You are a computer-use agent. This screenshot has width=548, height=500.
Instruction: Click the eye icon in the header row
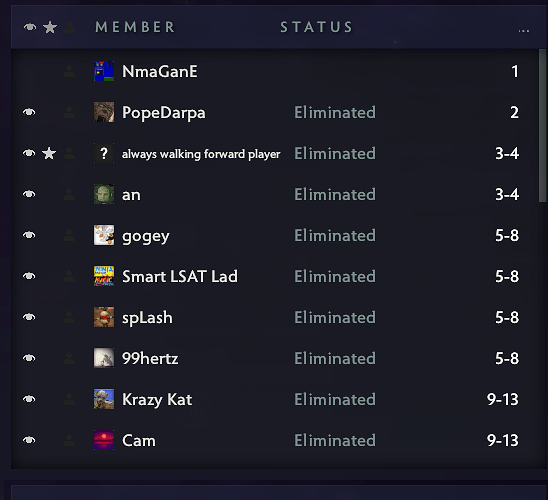click(30, 27)
